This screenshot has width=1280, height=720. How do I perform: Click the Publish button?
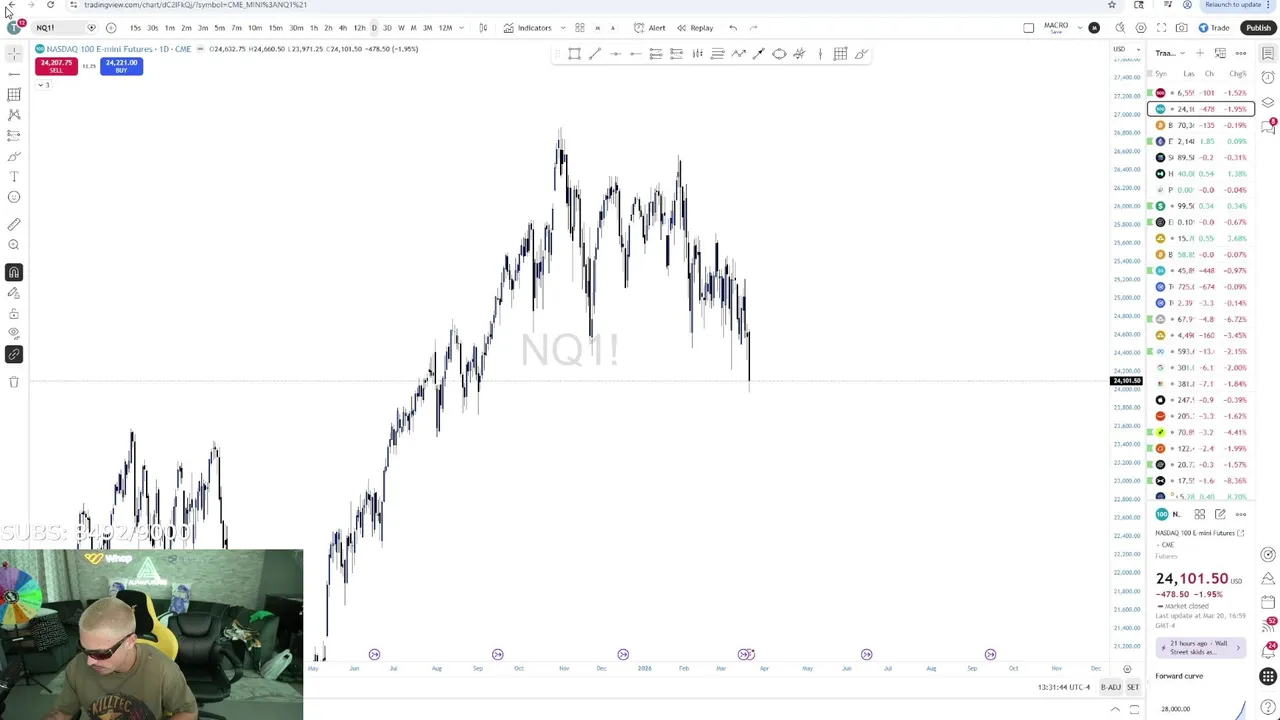tap(1258, 28)
